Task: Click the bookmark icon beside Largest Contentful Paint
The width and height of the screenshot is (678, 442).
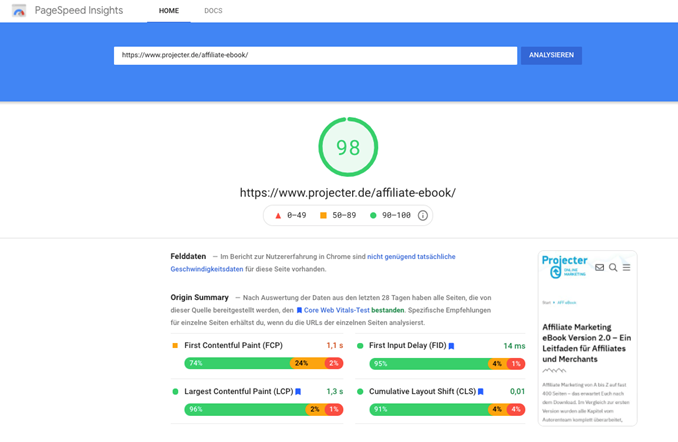Action: pyautogui.click(x=298, y=392)
